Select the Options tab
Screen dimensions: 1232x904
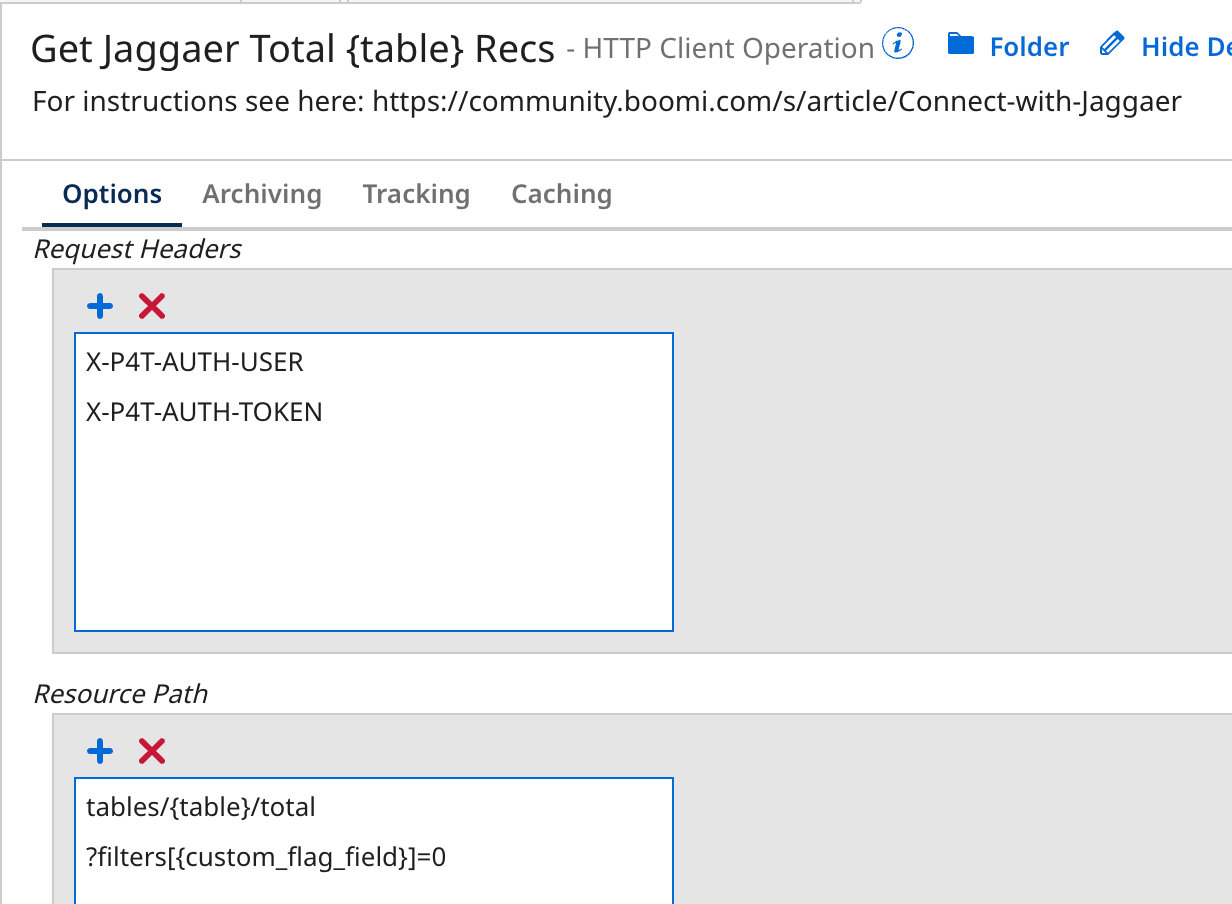(x=111, y=194)
